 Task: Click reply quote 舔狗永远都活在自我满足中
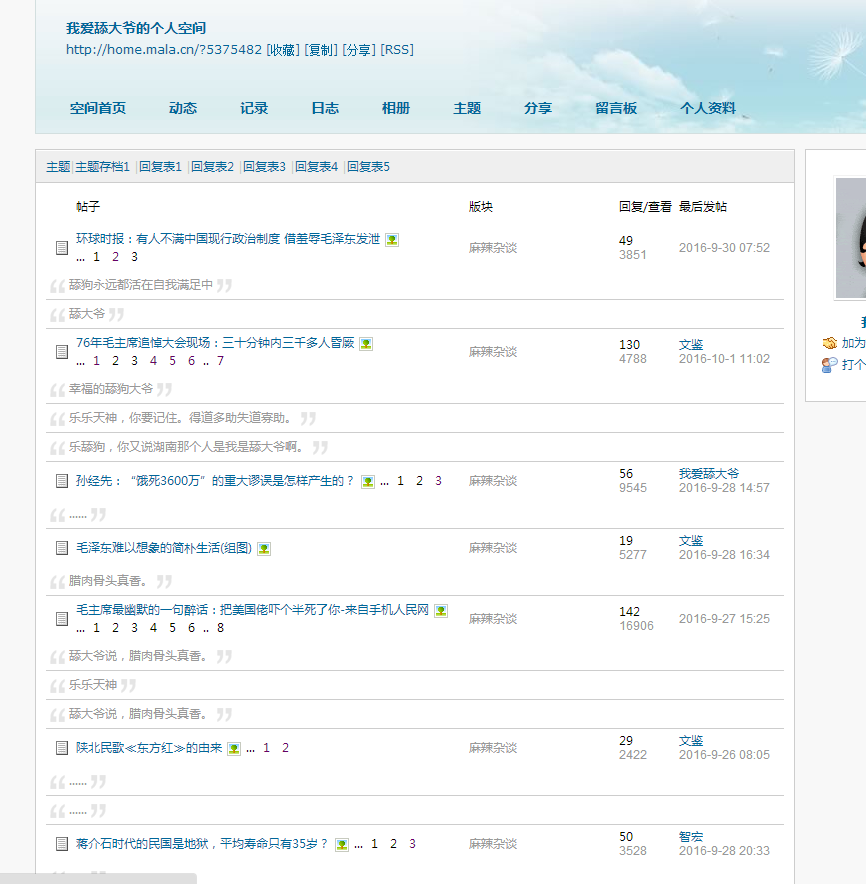coord(141,285)
